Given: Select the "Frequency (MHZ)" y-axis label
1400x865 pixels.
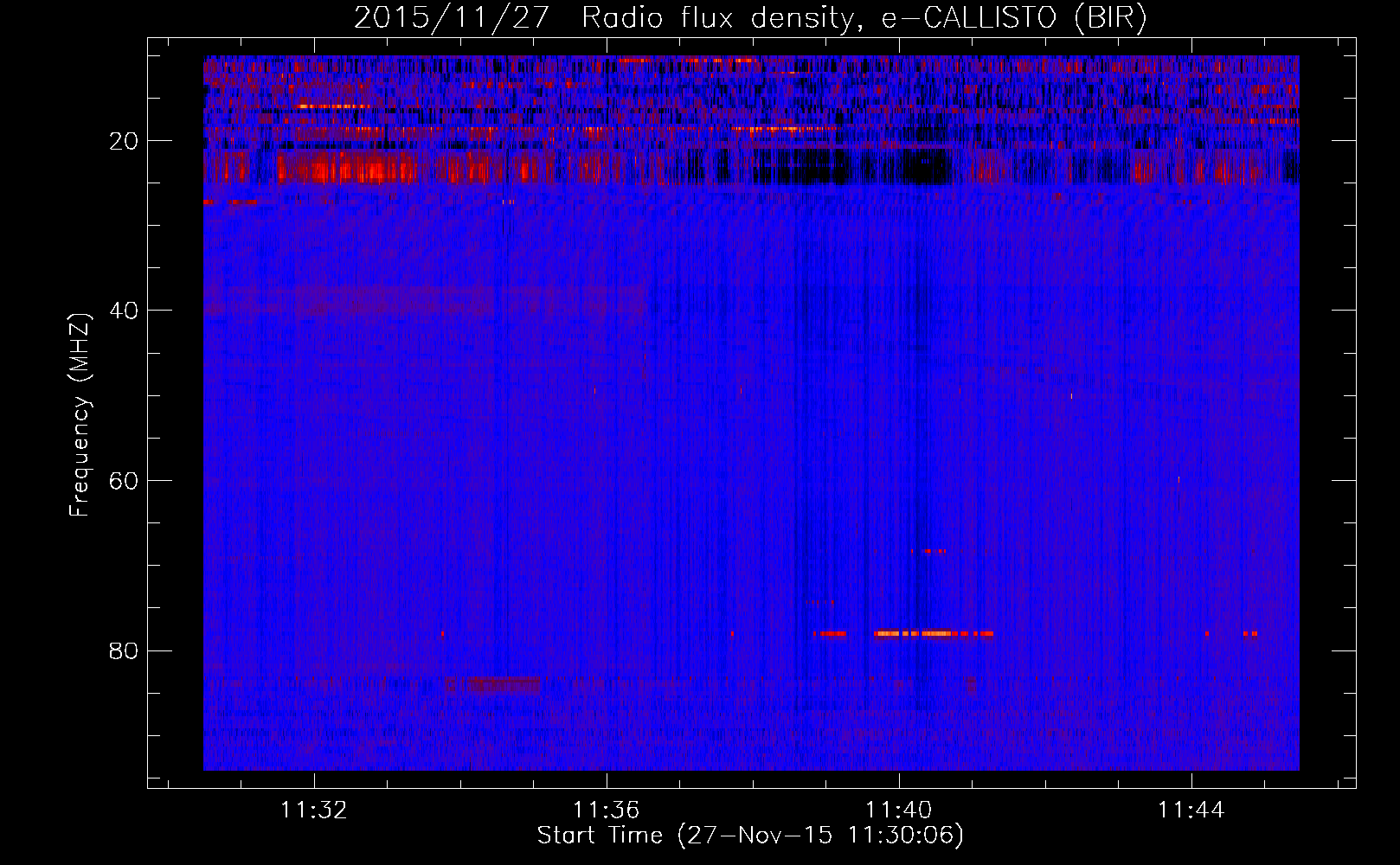Looking at the screenshot, I should coord(80,415).
